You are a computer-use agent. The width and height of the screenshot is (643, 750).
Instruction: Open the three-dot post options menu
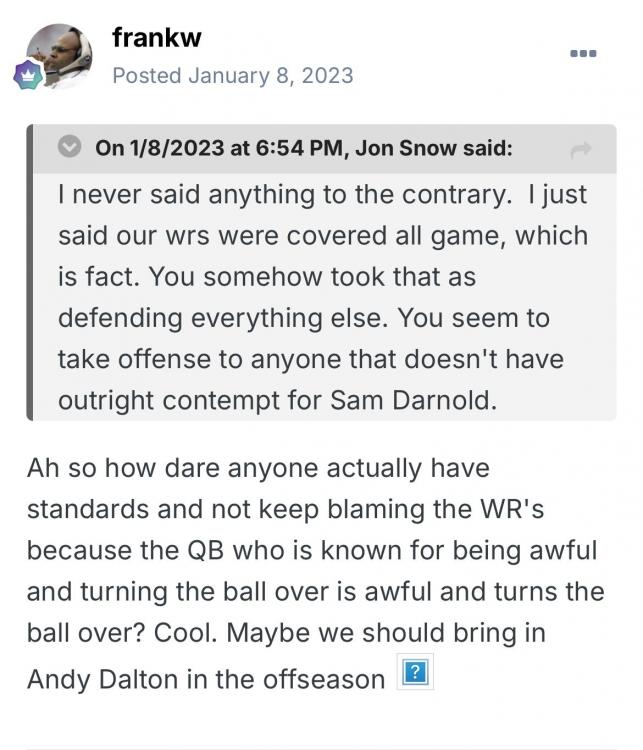tap(583, 53)
